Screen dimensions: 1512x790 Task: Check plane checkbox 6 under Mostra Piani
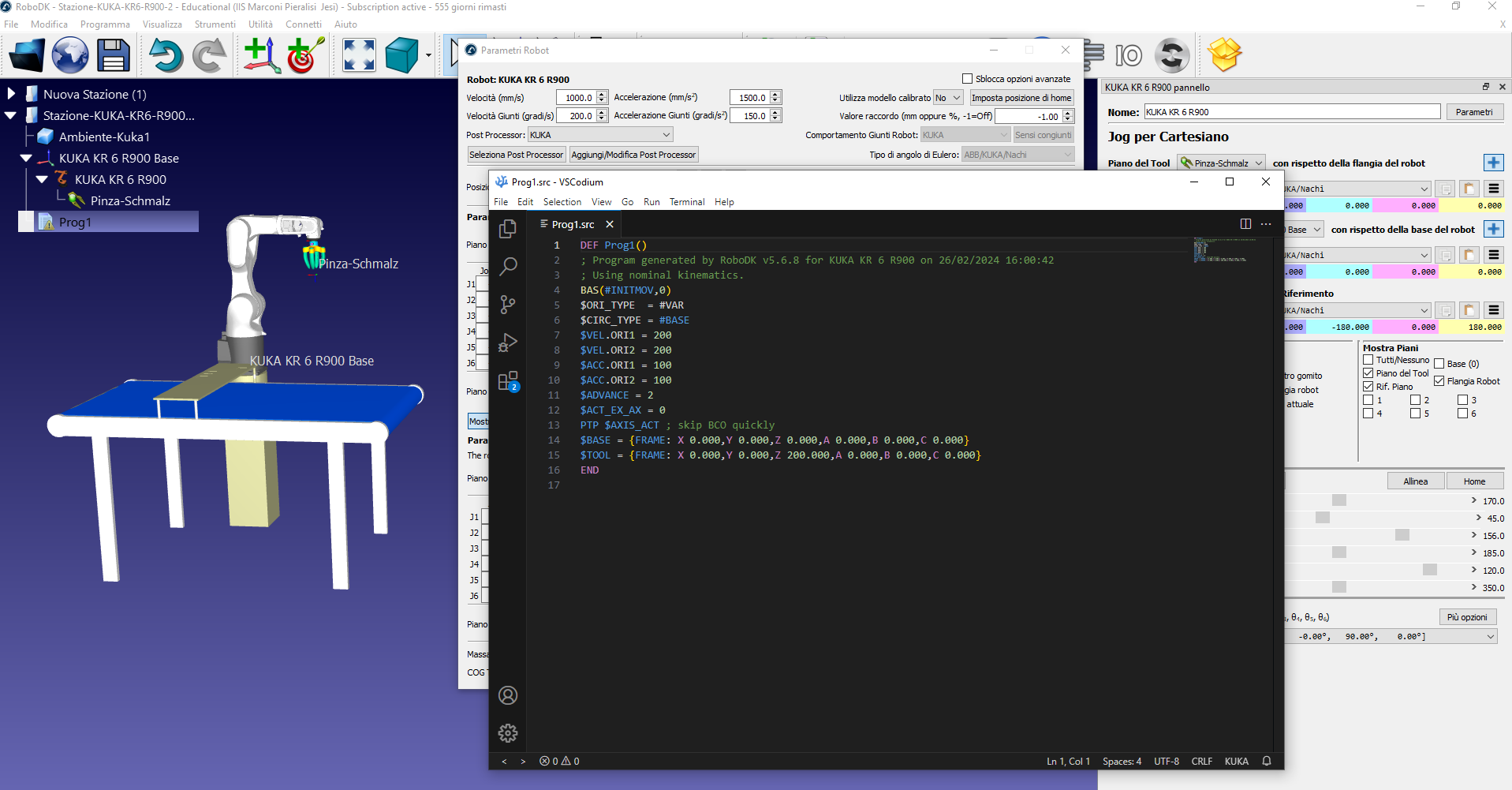coord(1463,414)
